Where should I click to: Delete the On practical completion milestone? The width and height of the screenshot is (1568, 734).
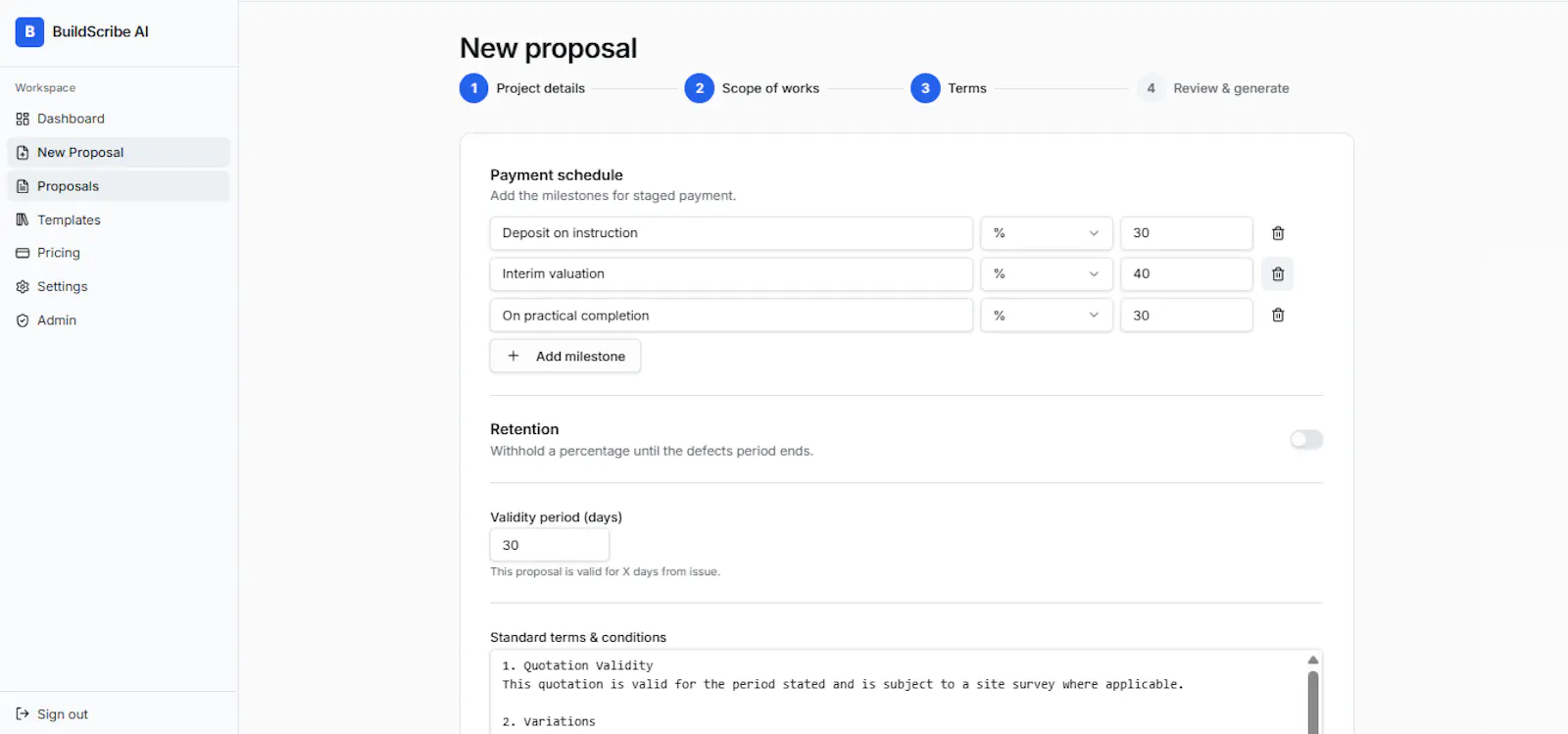[x=1278, y=316]
